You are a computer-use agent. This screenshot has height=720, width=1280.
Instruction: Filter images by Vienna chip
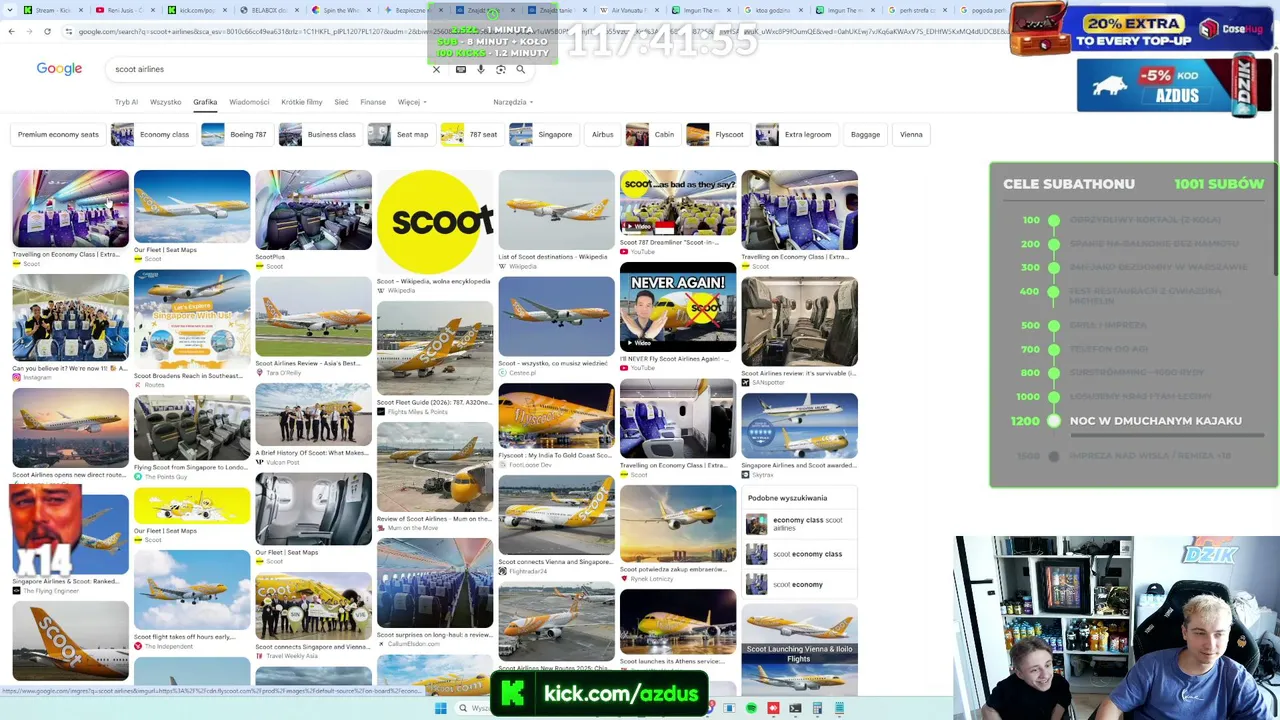pos(911,134)
